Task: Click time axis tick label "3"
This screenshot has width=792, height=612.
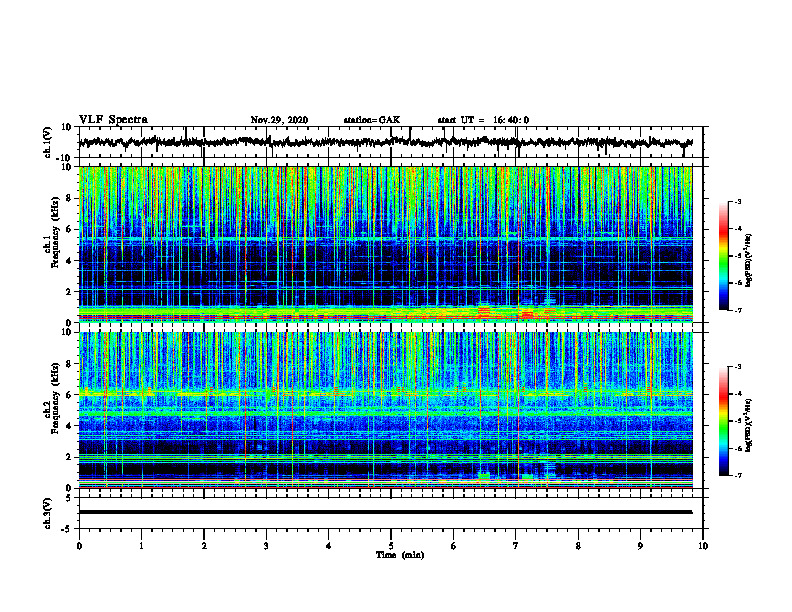Action: (x=266, y=546)
